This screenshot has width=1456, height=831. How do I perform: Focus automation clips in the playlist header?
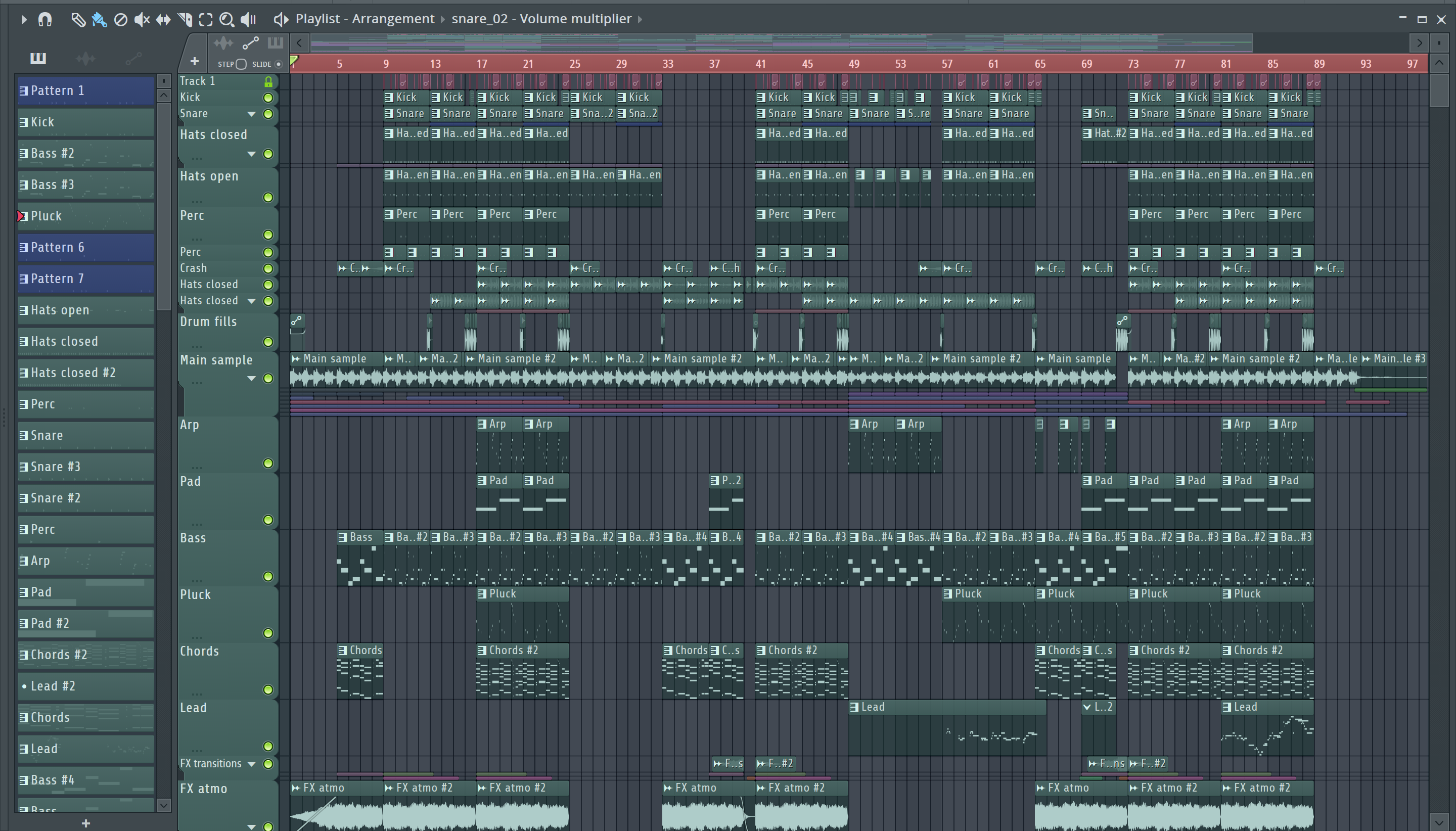coord(251,43)
